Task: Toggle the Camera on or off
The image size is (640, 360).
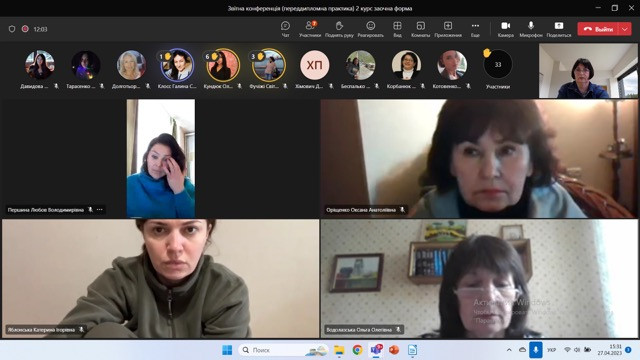Action: coord(506,26)
